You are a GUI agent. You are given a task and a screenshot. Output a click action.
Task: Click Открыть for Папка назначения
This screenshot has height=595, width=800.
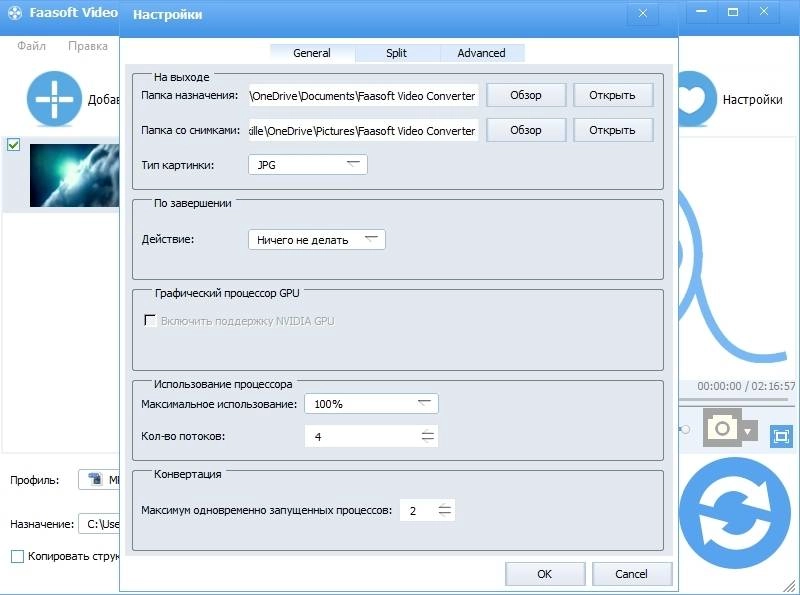612,95
